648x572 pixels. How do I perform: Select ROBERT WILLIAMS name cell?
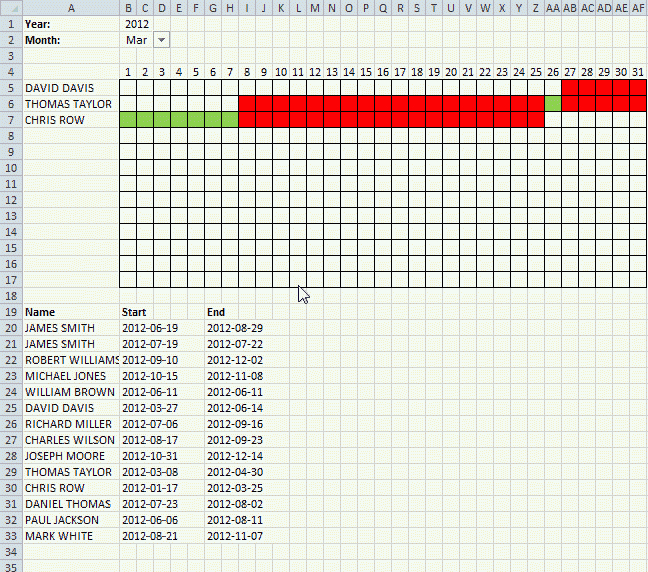pyautogui.click(x=72, y=360)
